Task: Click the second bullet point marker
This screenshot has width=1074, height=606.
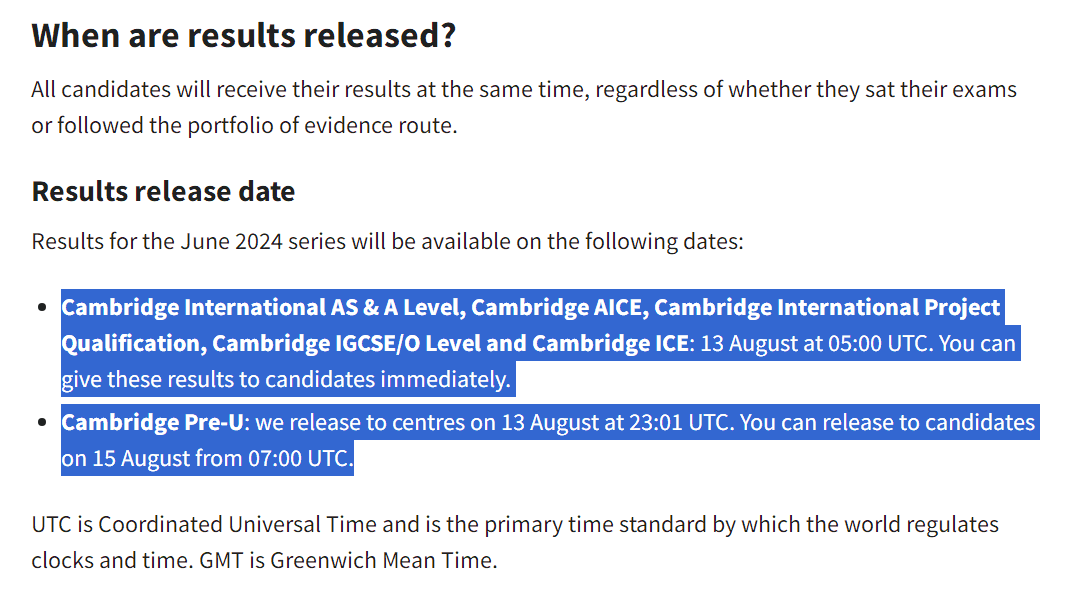Action: (x=42, y=422)
